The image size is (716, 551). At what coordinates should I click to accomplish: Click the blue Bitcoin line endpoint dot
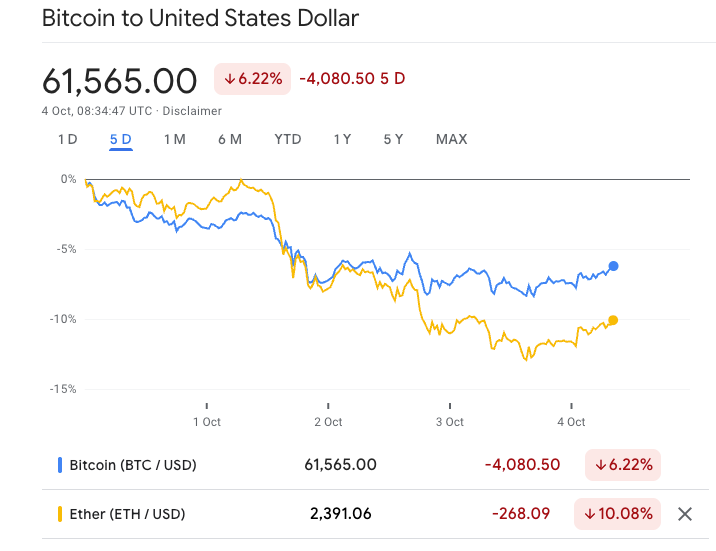coord(613,266)
